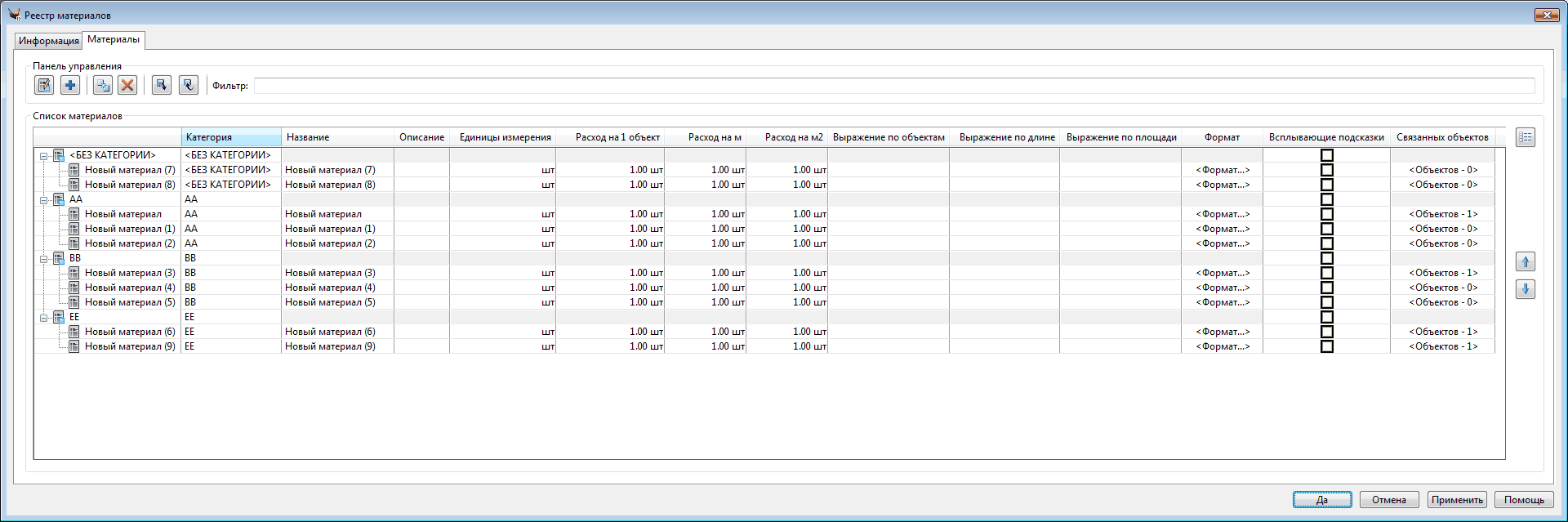Click the blue move up arrow
This screenshot has height=522, width=1568.
tap(1525, 262)
